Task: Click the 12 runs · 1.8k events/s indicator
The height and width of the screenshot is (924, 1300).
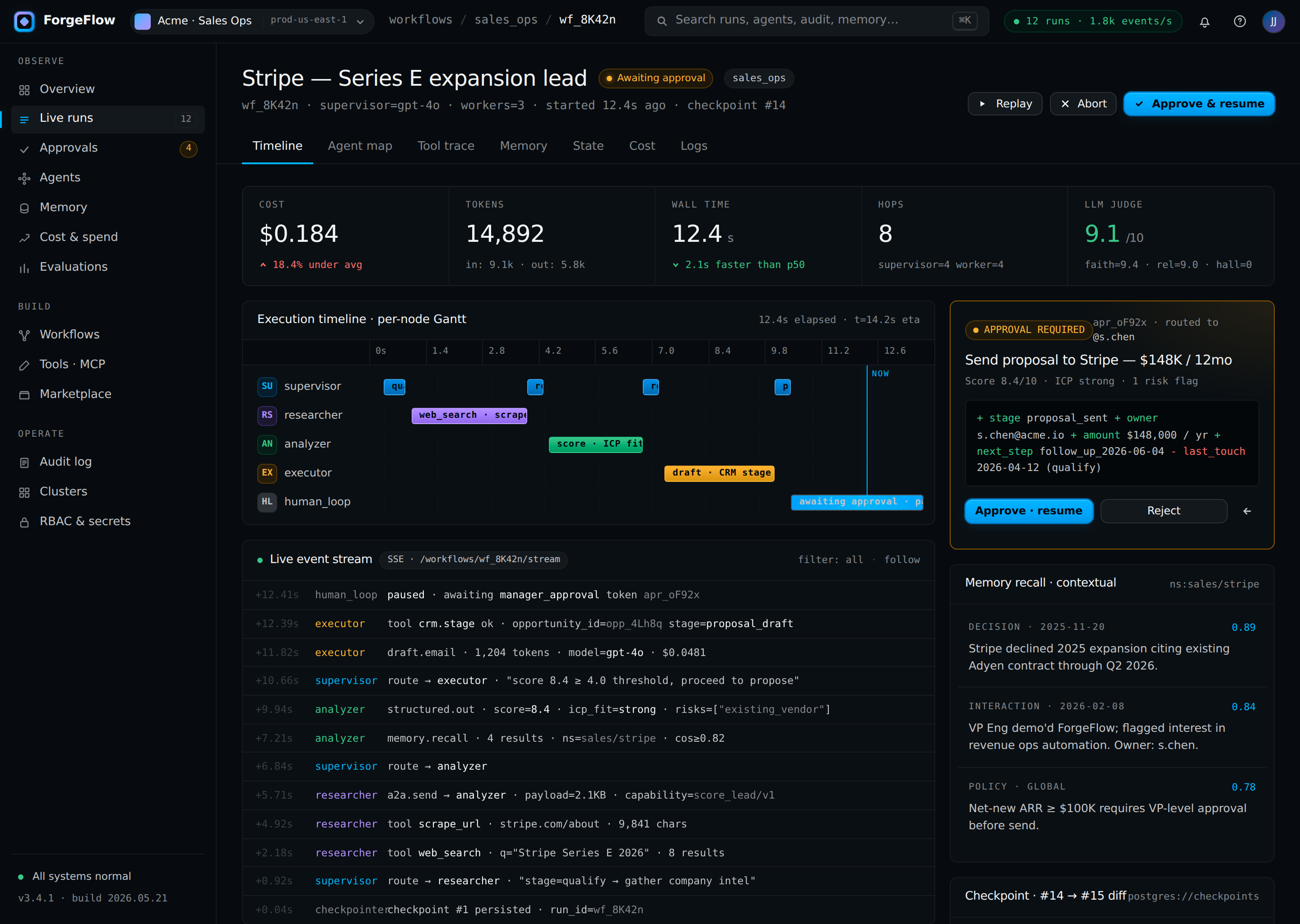Action: click(1092, 22)
